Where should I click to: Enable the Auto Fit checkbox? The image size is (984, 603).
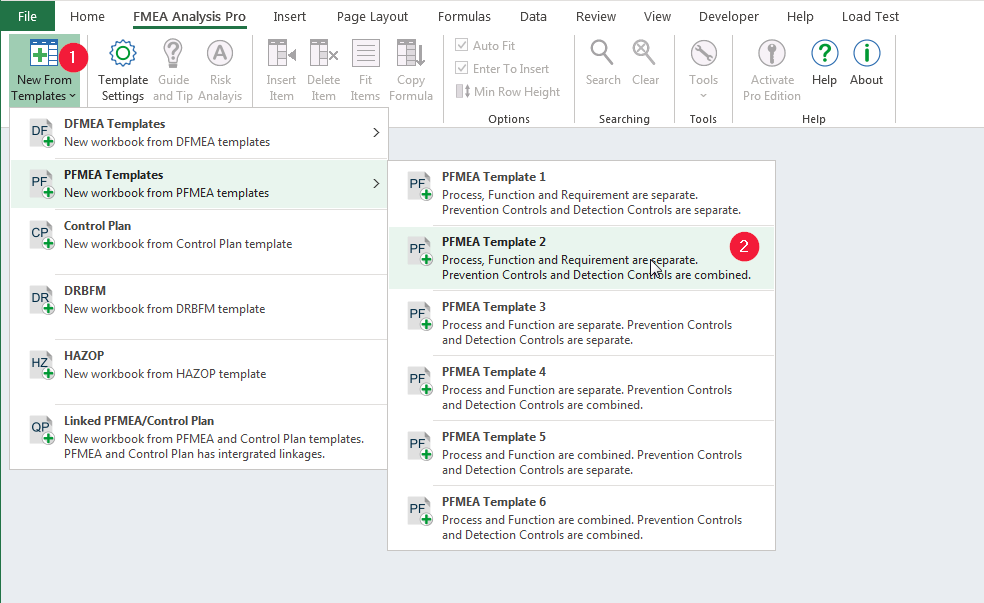click(462, 45)
